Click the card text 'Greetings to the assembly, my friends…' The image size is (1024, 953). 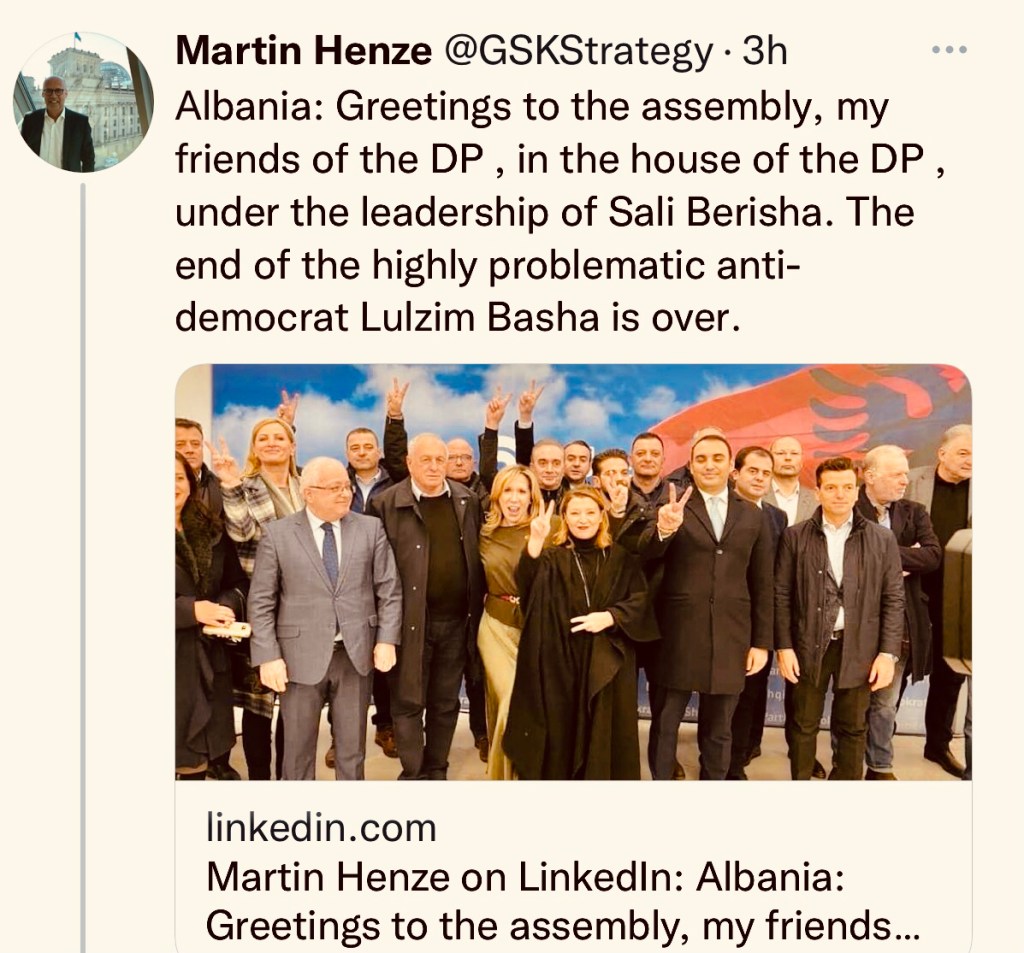(562, 925)
